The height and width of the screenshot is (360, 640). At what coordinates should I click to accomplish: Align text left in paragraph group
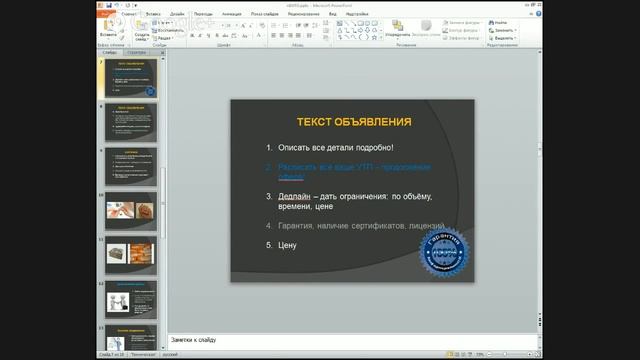pyautogui.click(x=273, y=36)
